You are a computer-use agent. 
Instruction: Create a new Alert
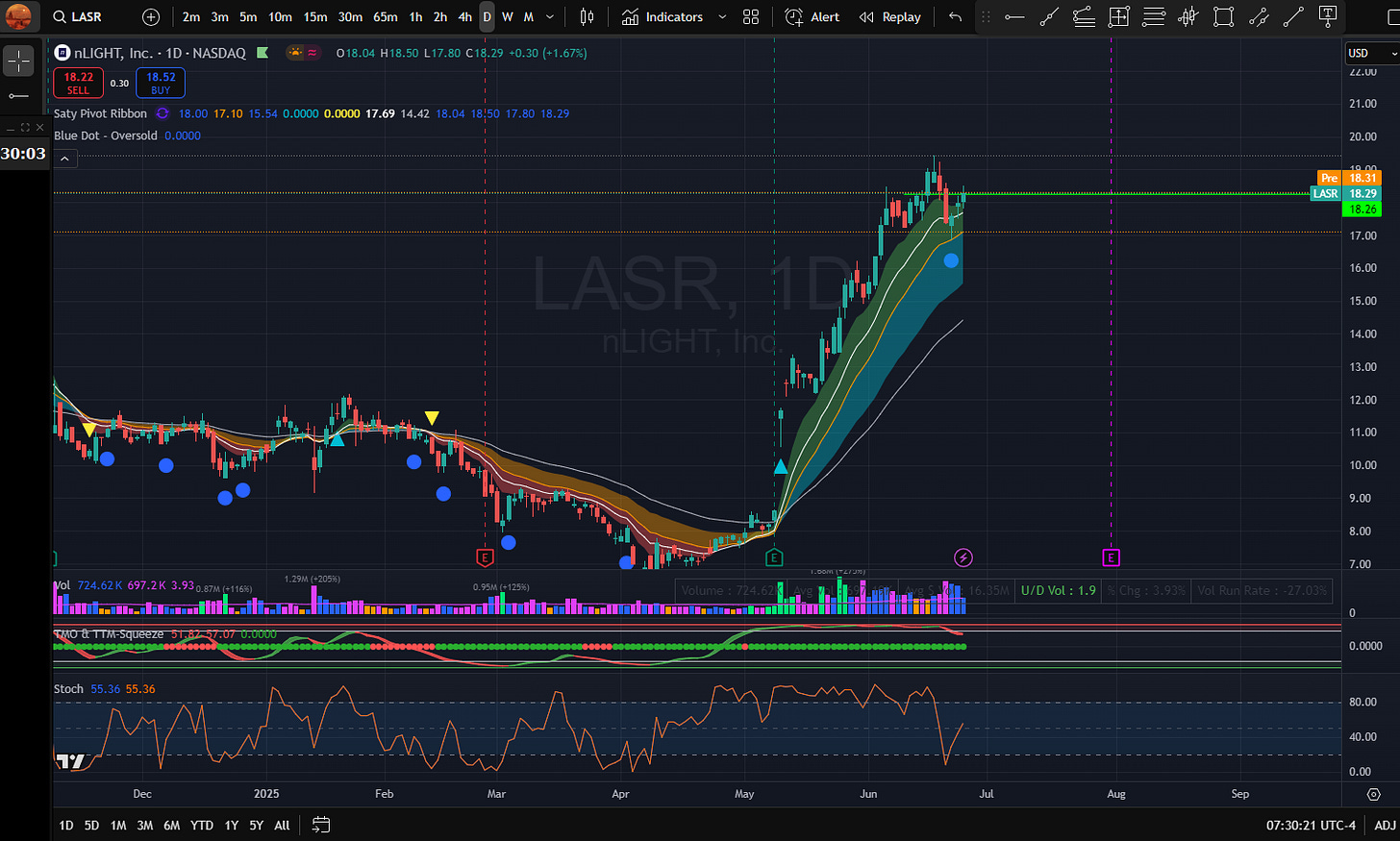coord(812,17)
